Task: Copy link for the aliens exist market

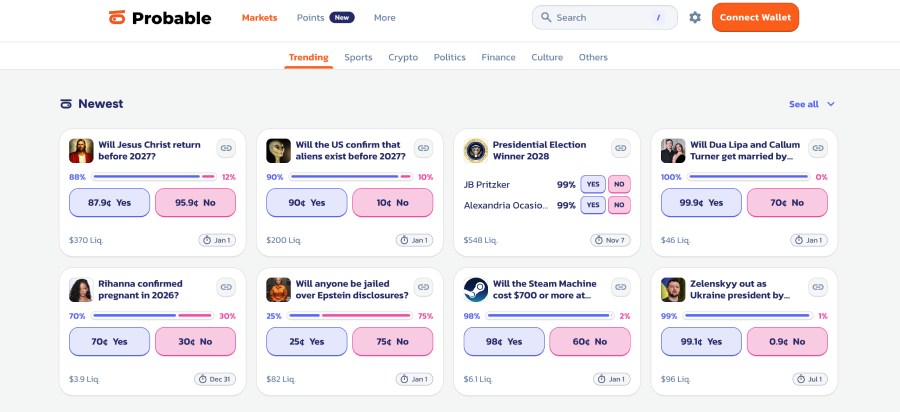Action: 423,148
